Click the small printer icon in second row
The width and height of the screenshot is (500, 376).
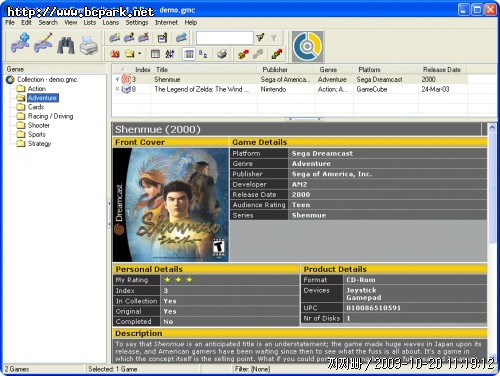coord(222,54)
